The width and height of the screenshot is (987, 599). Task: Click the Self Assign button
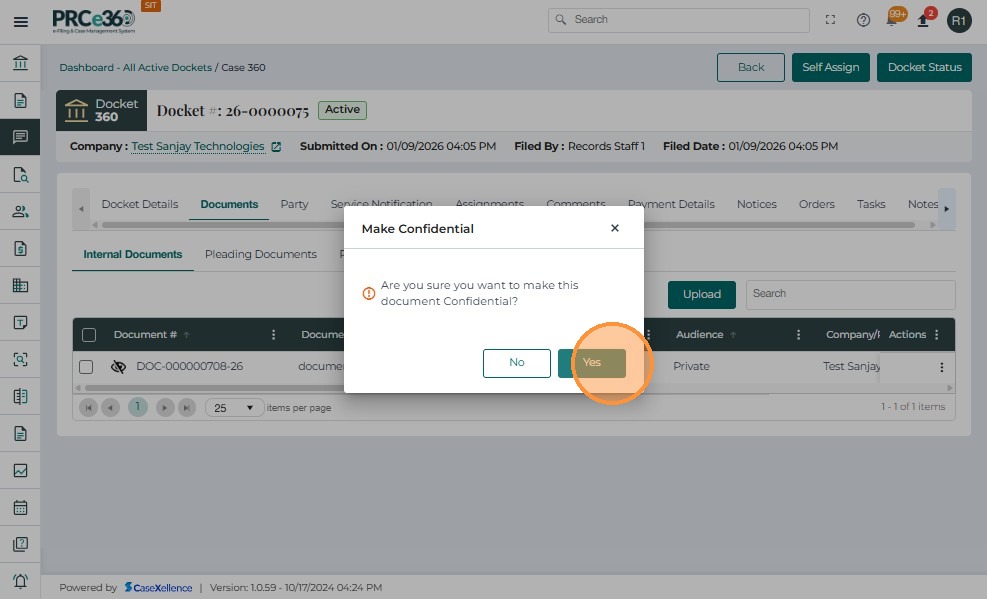[830, 67]
